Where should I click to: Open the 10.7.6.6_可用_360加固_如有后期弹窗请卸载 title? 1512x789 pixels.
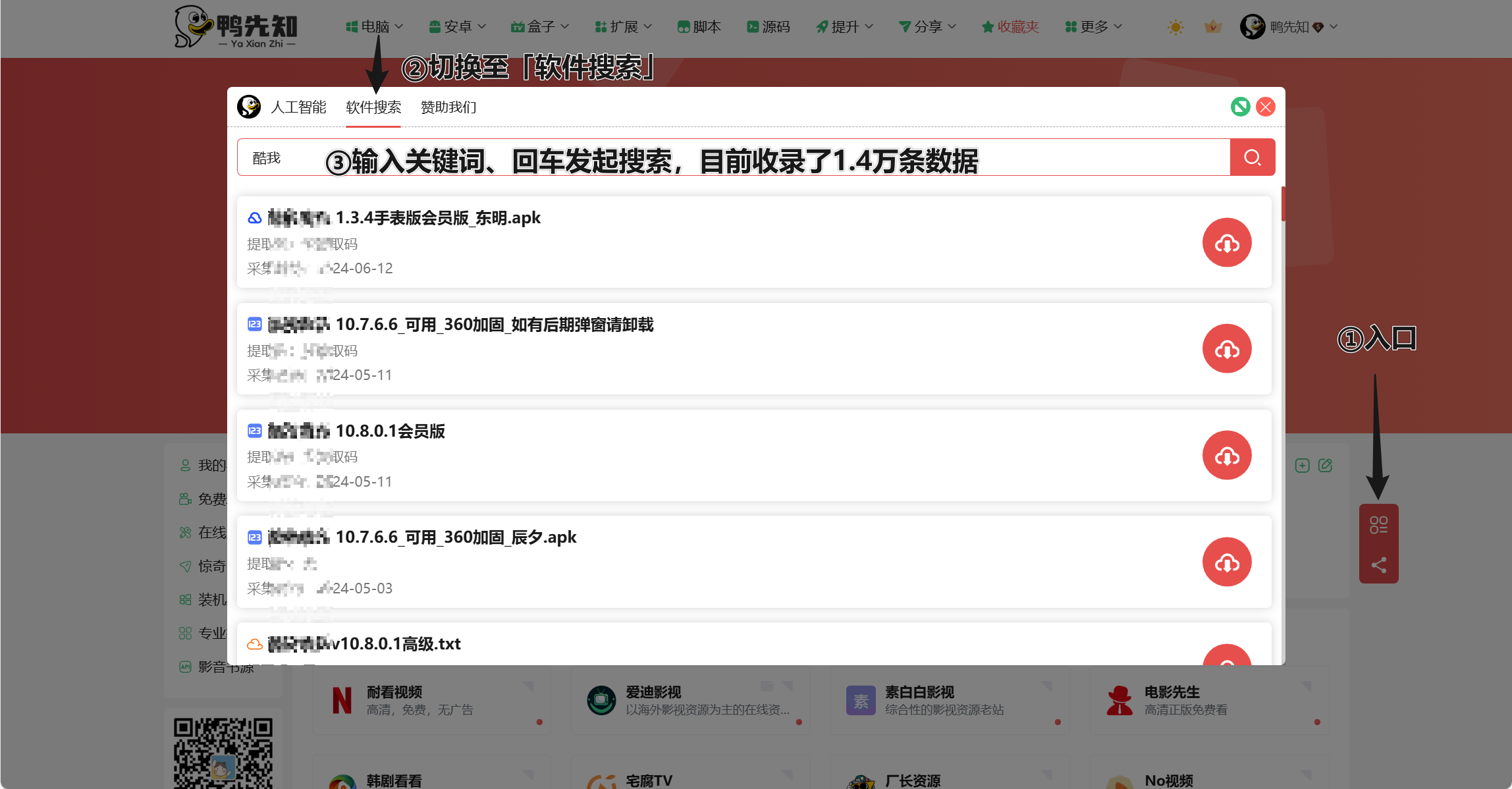tap(461, 325)
